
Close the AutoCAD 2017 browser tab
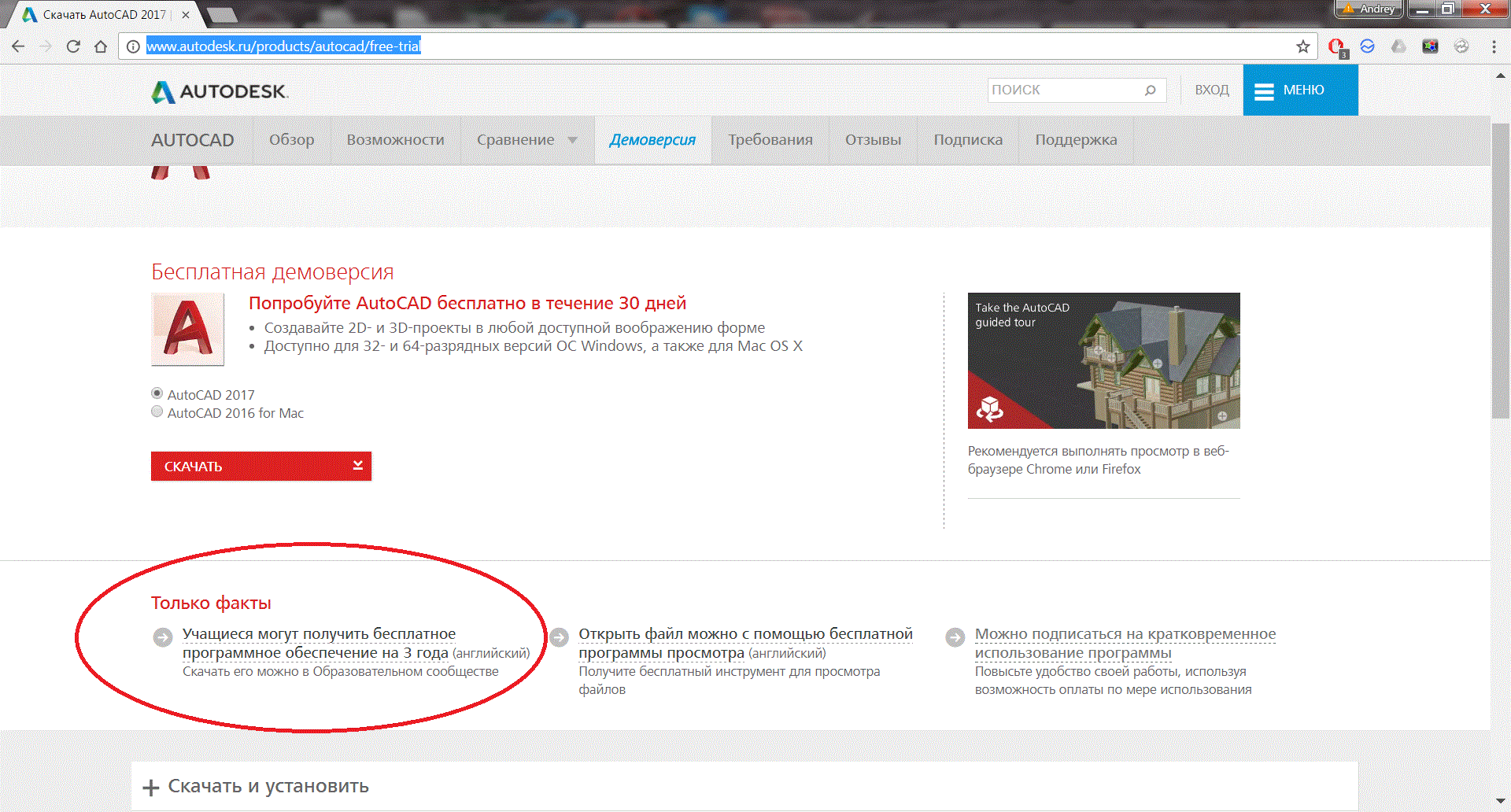pos(186,15)
